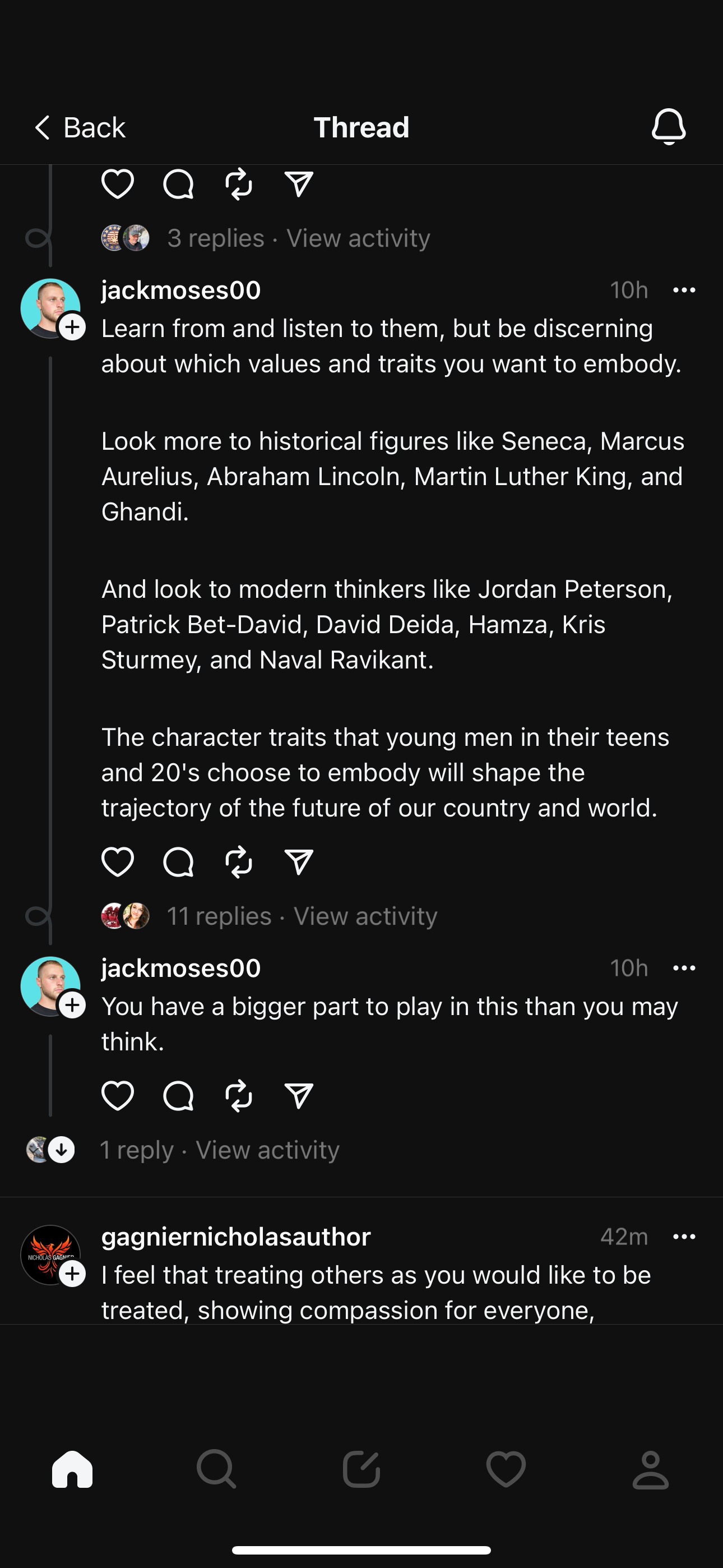Viewport: 723px width, 1568px height.
Task: Share the "You have a bigger part" post
Action: click(299, 1096)
